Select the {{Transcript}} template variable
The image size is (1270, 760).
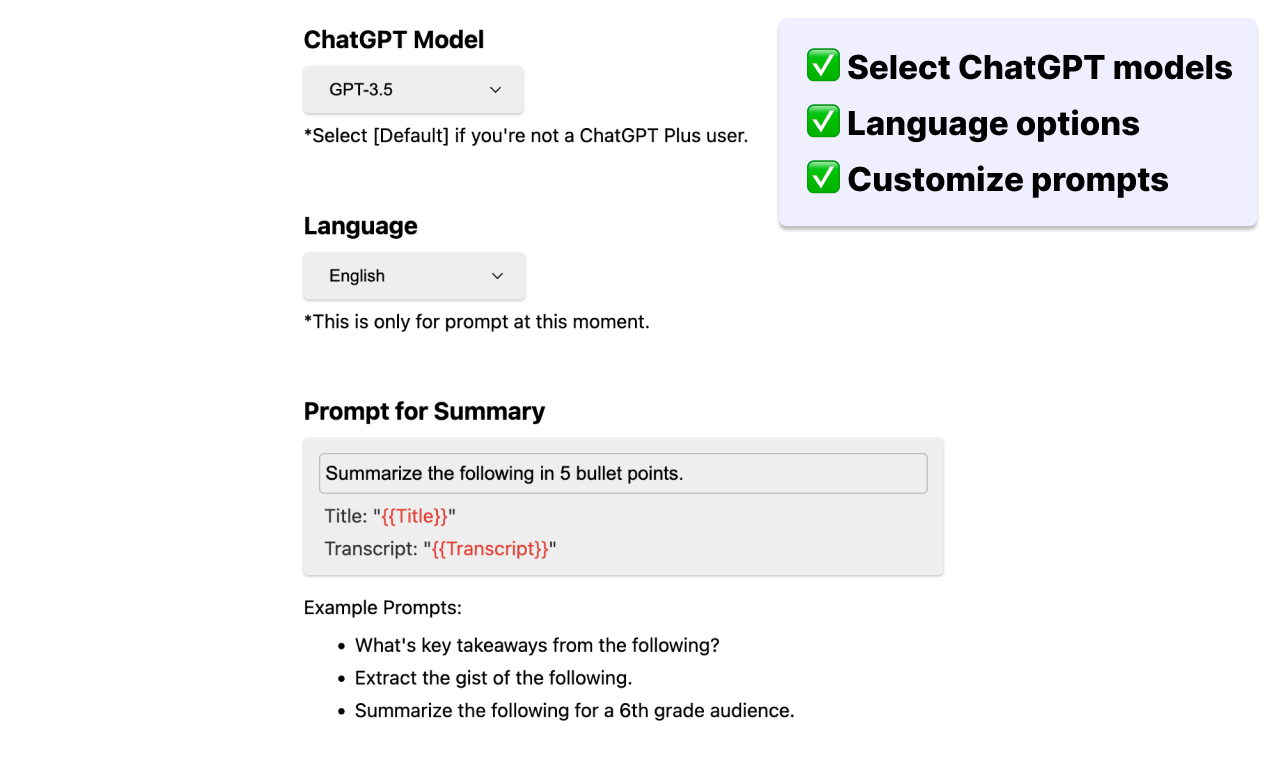[x=489, y=548]
